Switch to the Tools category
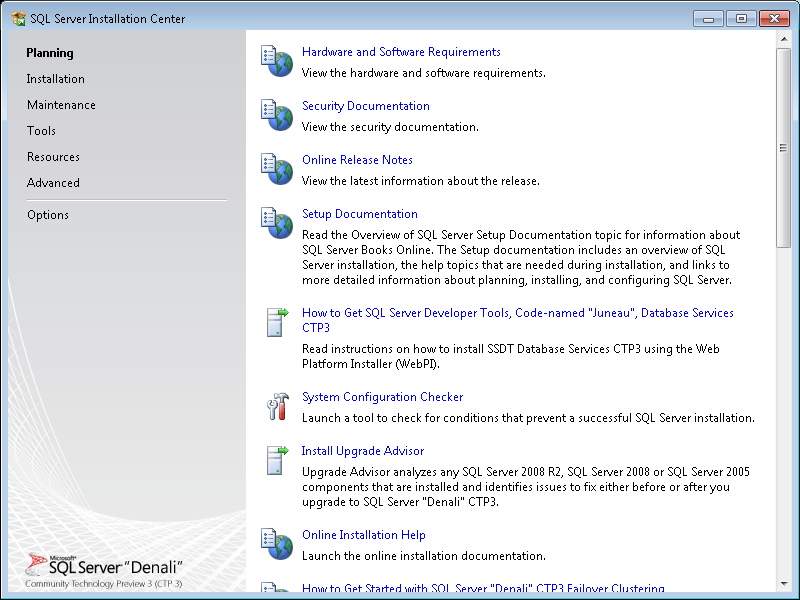The image size is (800, 600). (41, 131)
